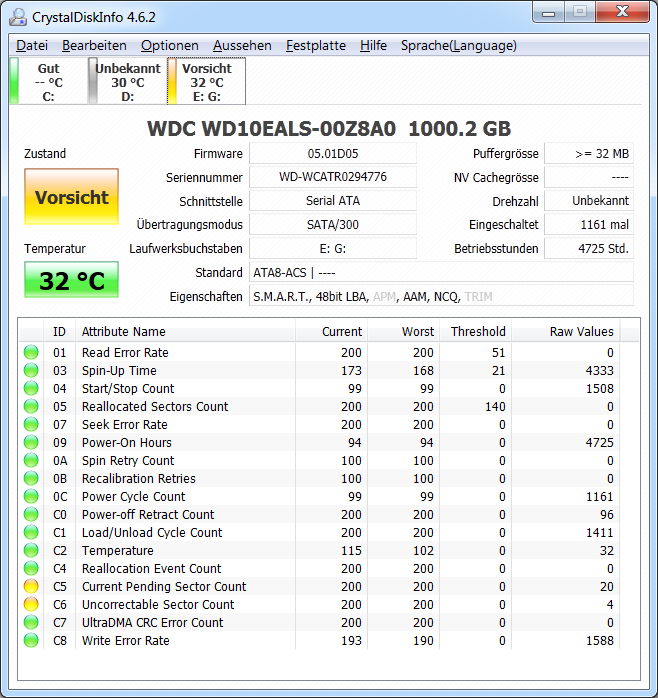Click green status icon for Spin Retry Count
The width and height of the screenshot is (658, 698).
click(x=31, y=460)
